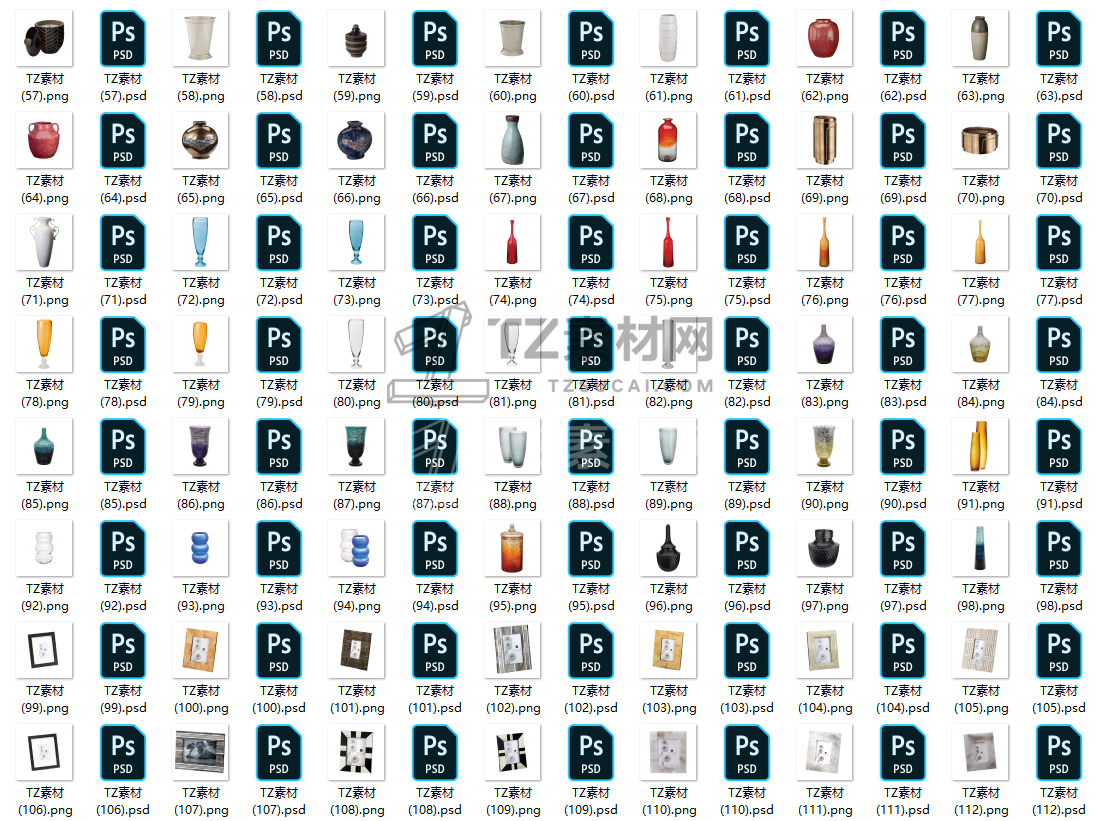Select the TZ素材 (75).psd icon
This screenshot has height=821, width=1100.
(x=746, y=243)
